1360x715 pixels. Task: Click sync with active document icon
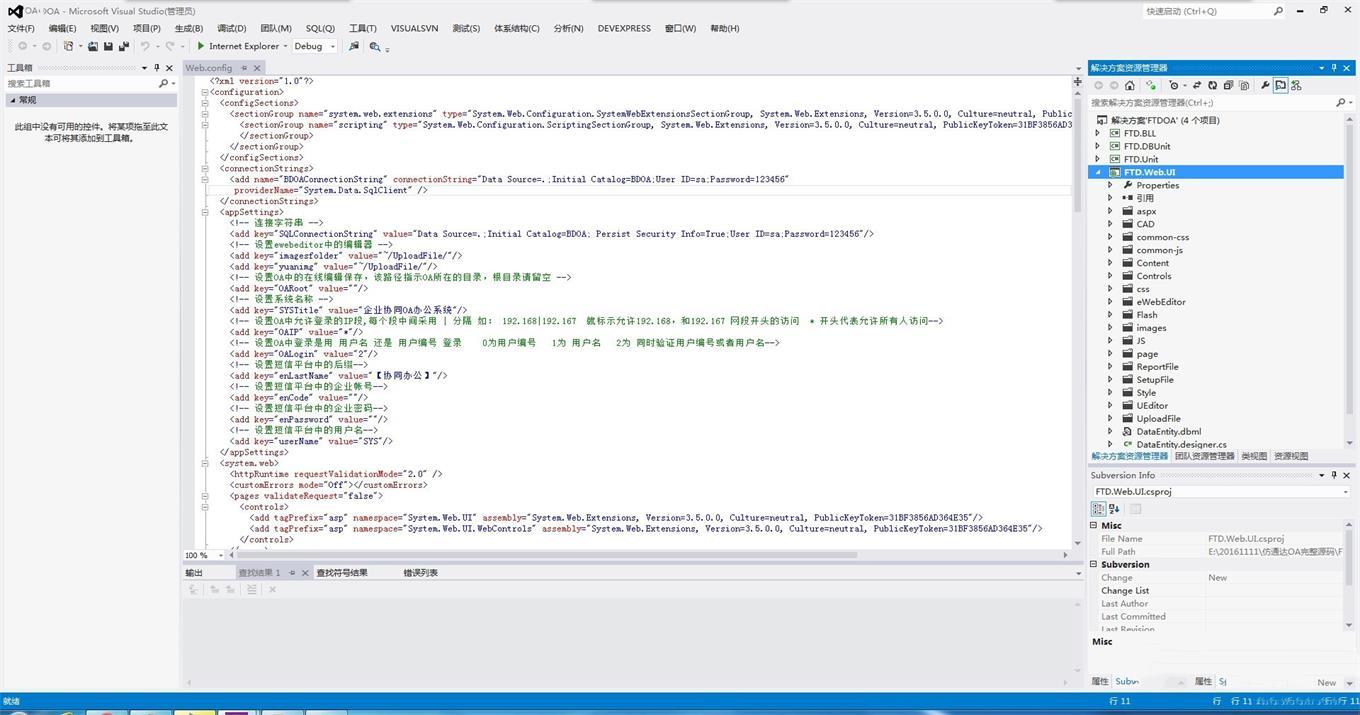(1197, 85)
